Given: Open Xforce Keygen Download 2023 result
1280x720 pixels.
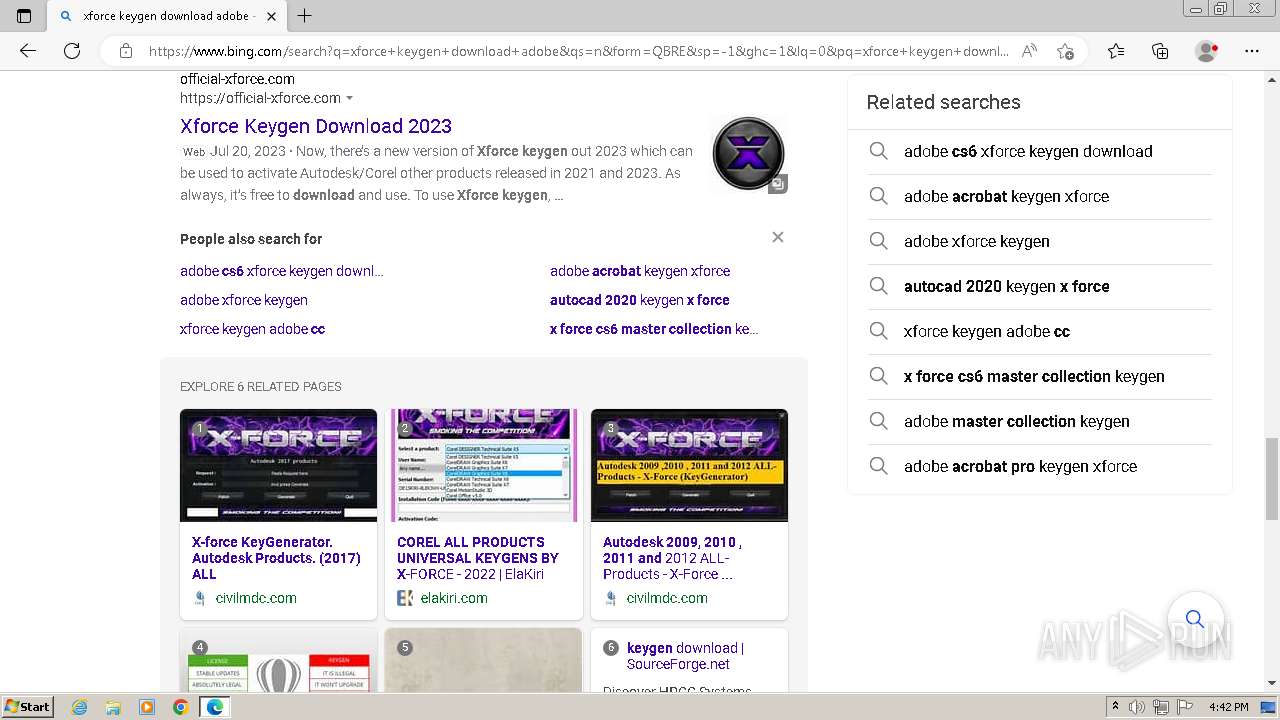Looking at the screenshot, I should pos(316,126).
